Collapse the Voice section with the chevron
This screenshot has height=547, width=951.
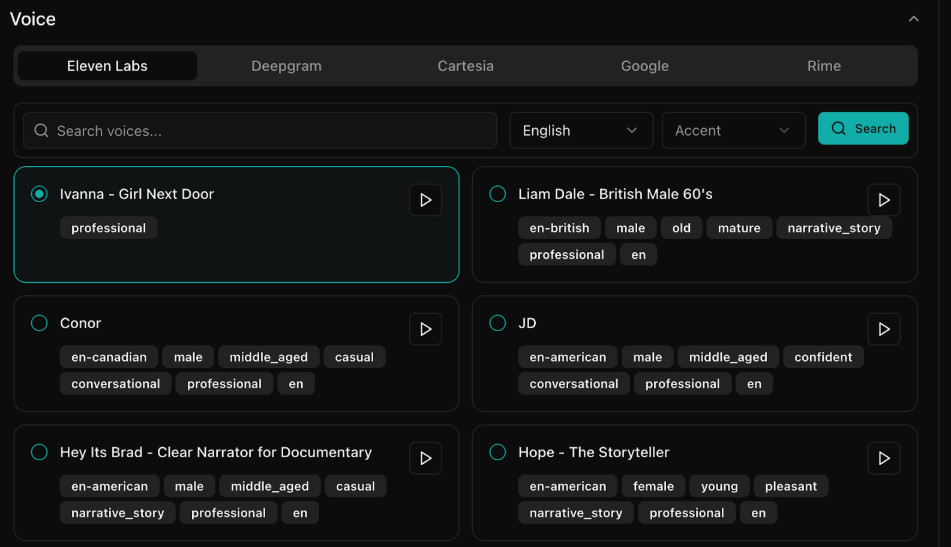point(913,19)
